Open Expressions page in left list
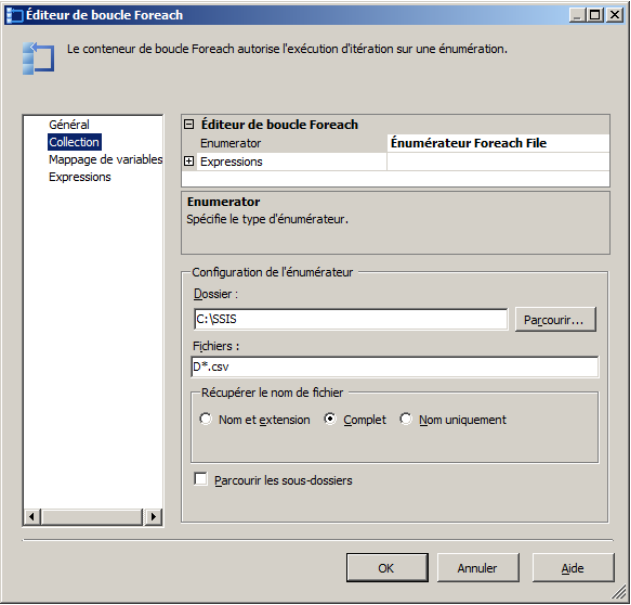Screen dimensions: 631x605 pyautogui.click(x=80, y=177)
